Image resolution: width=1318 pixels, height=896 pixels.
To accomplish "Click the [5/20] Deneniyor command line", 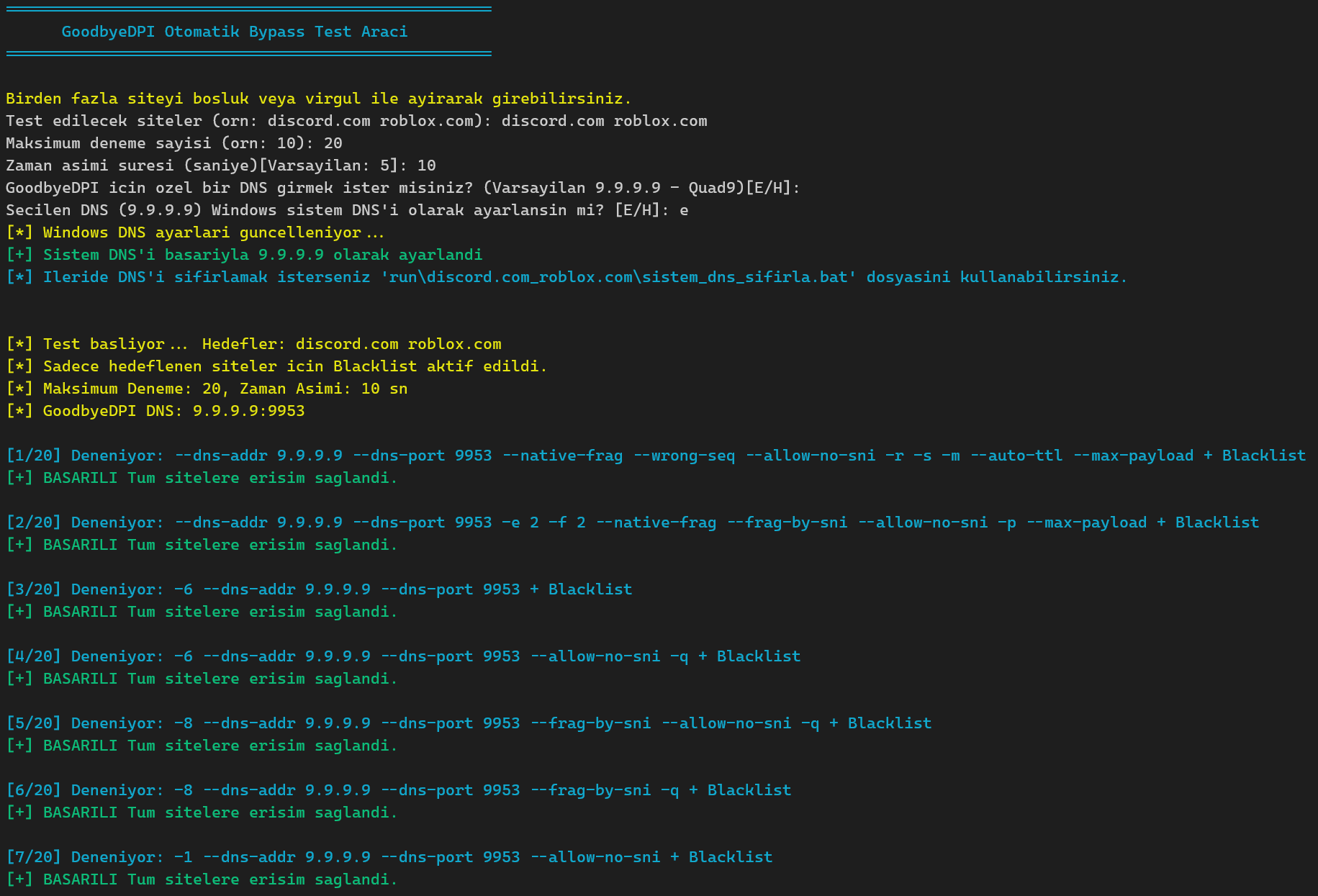I will [469, 723].
